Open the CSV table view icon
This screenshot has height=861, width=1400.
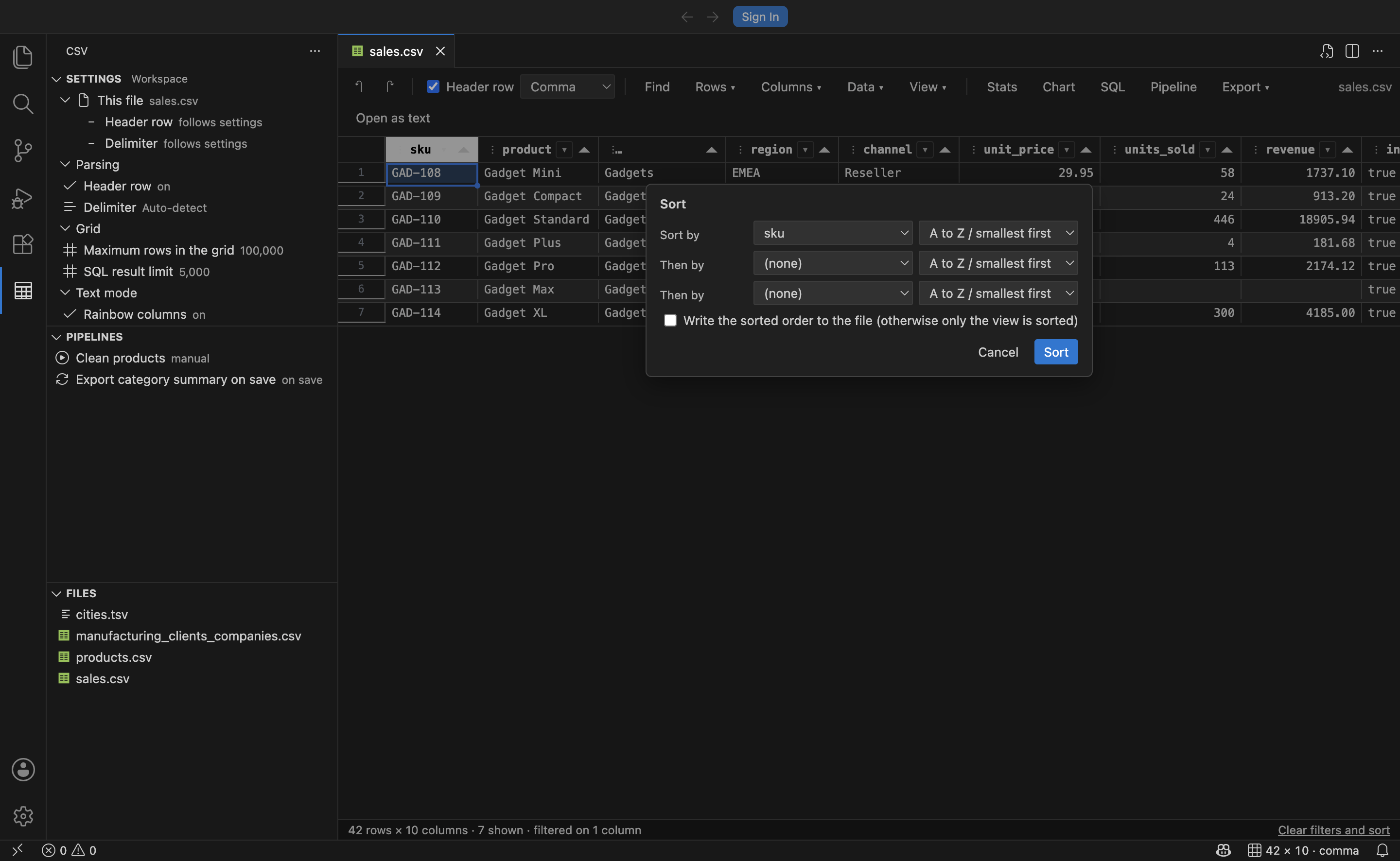coord(23,291)
